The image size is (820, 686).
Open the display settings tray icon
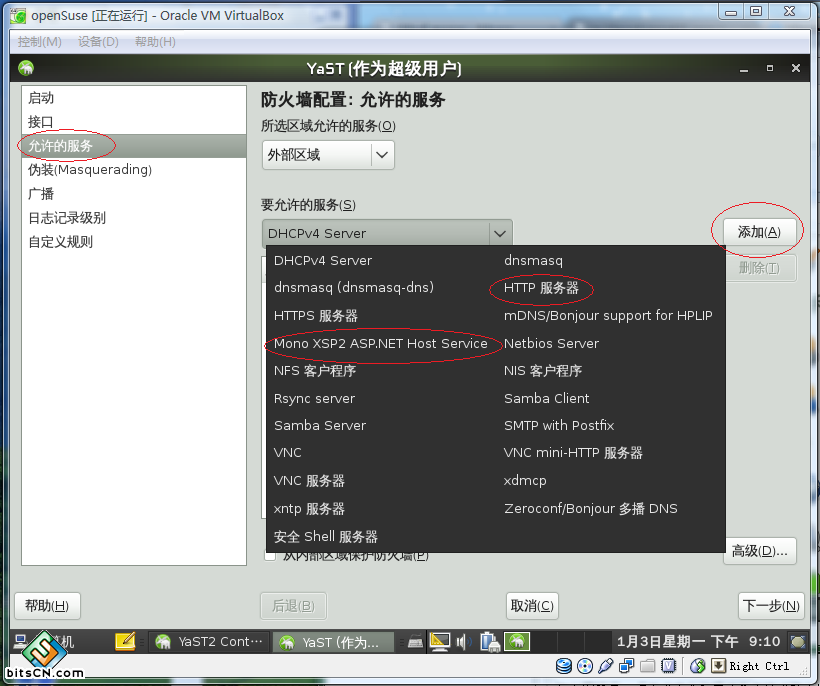[439, 642]
